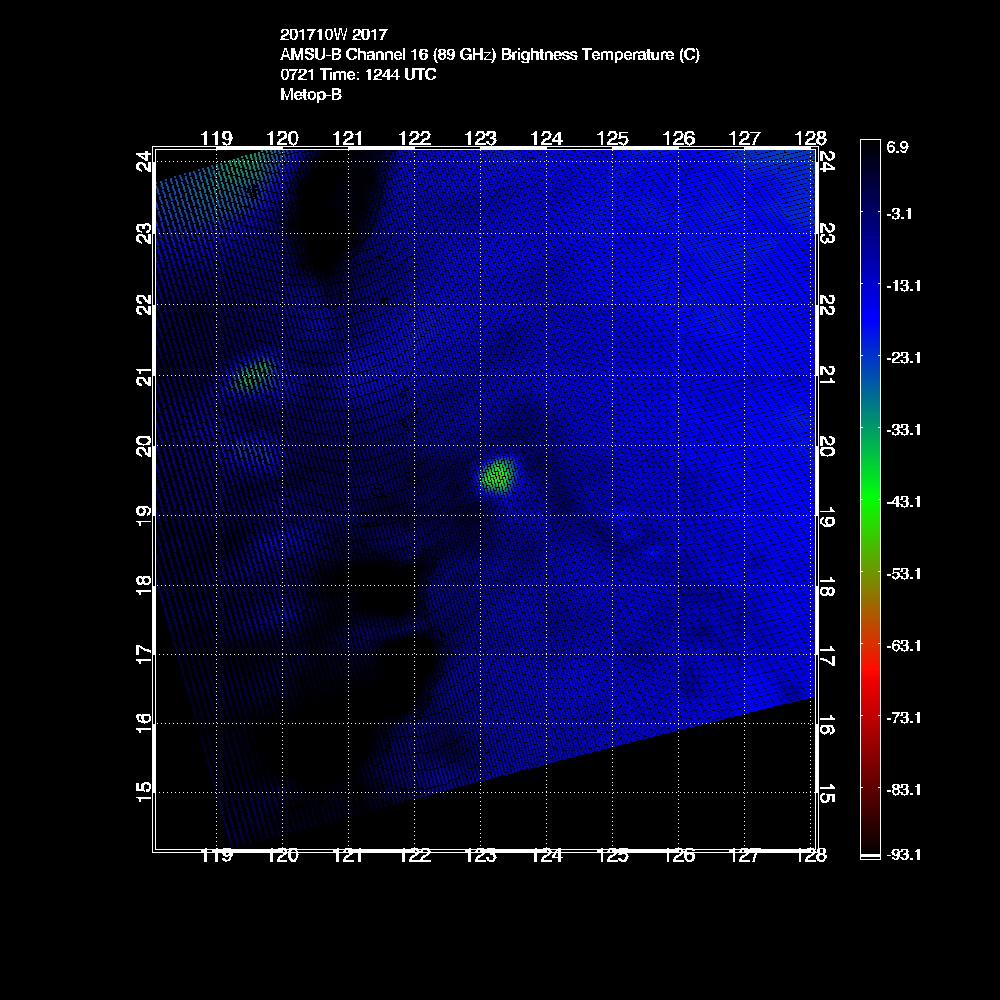
Task: Click the '0721 Time: 1244 UTC' text
Action: pyautogui.click(x=358, y=75)
